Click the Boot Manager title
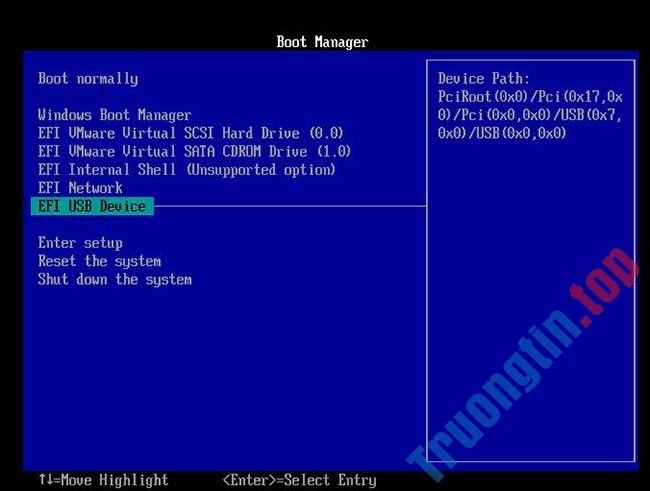Viewport: 650px width, 491px height. point(323,42)
